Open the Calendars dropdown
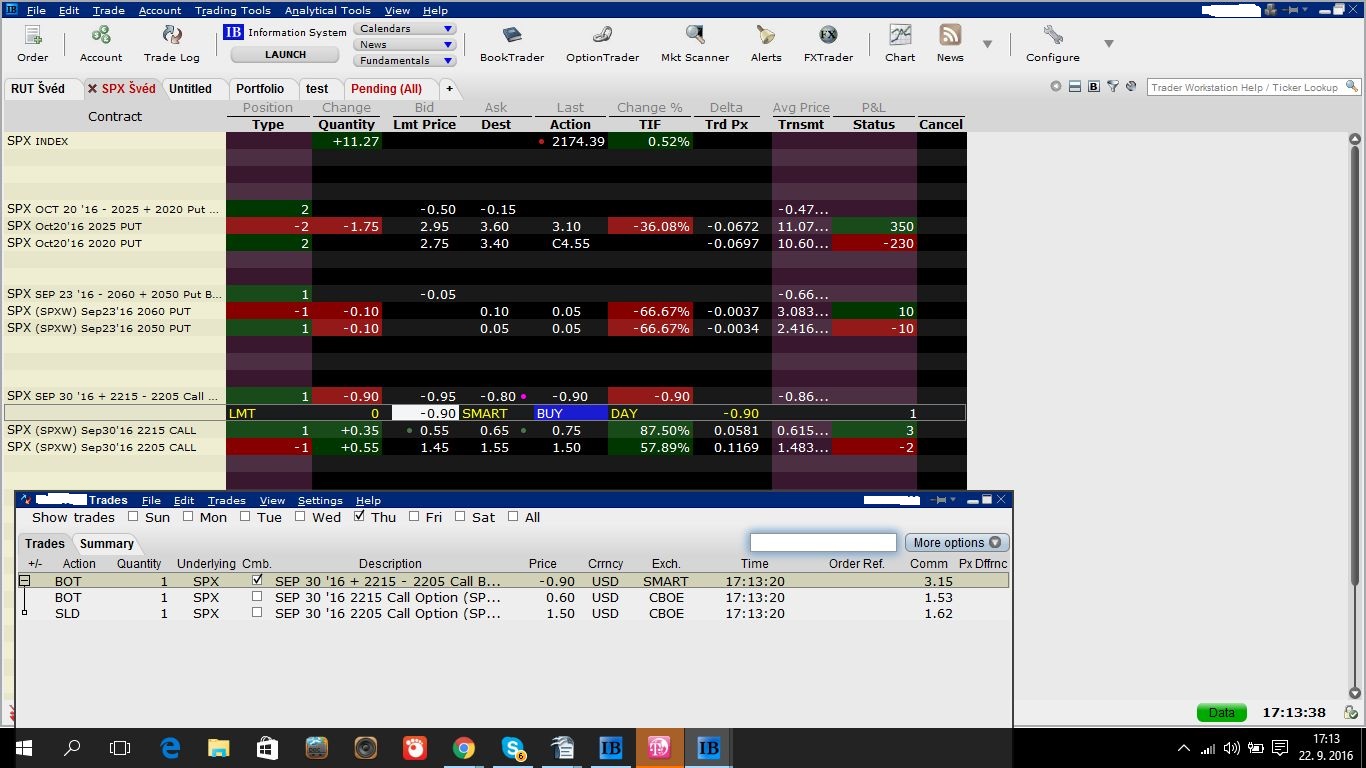The width and height of the screenshot is (1366, 768). [405, 29]
